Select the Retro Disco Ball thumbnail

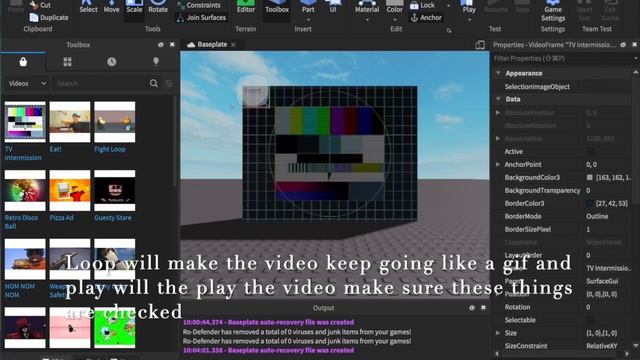coord(25,191)
